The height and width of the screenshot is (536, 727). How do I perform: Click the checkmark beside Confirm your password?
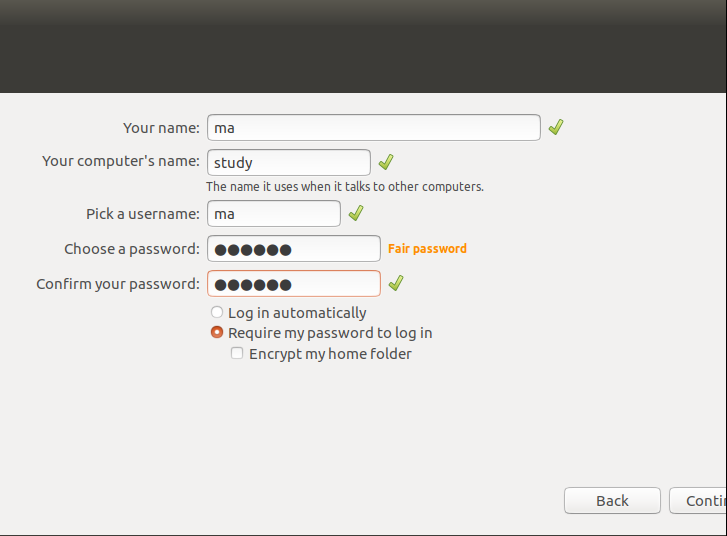[x=396, y=283]
